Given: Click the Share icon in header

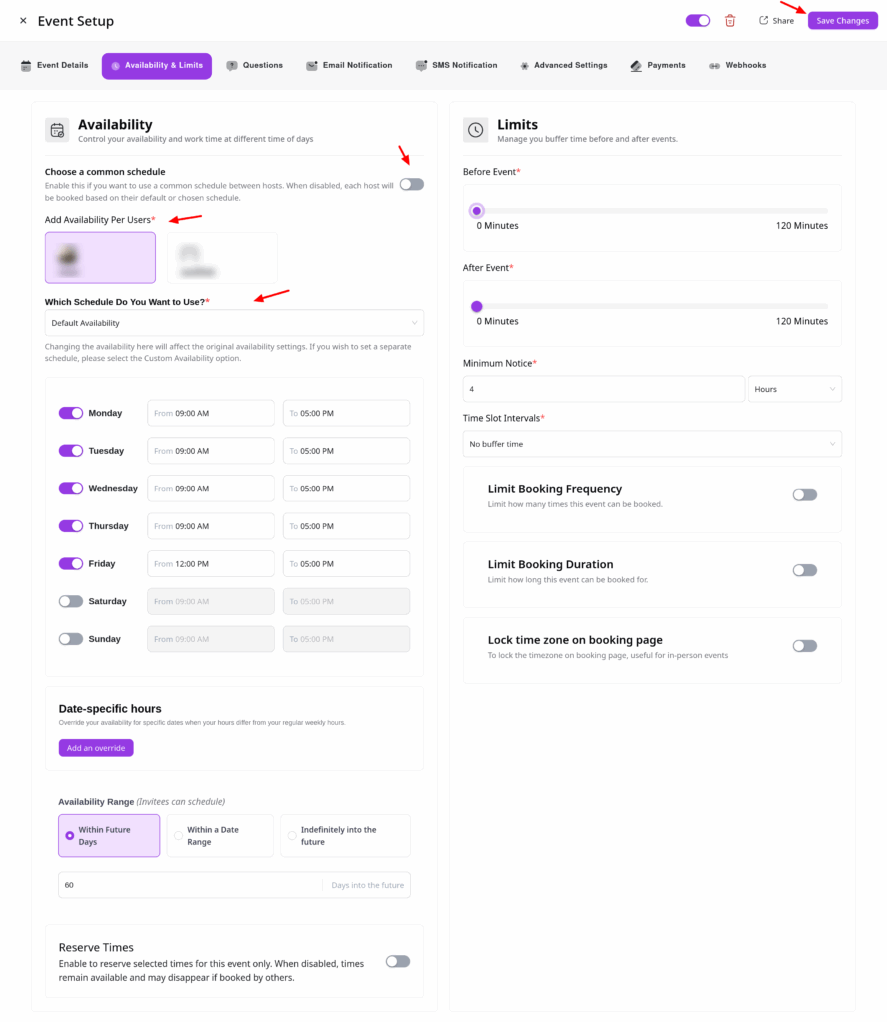Looking at the screenshot, I should [x=764, y=21].
